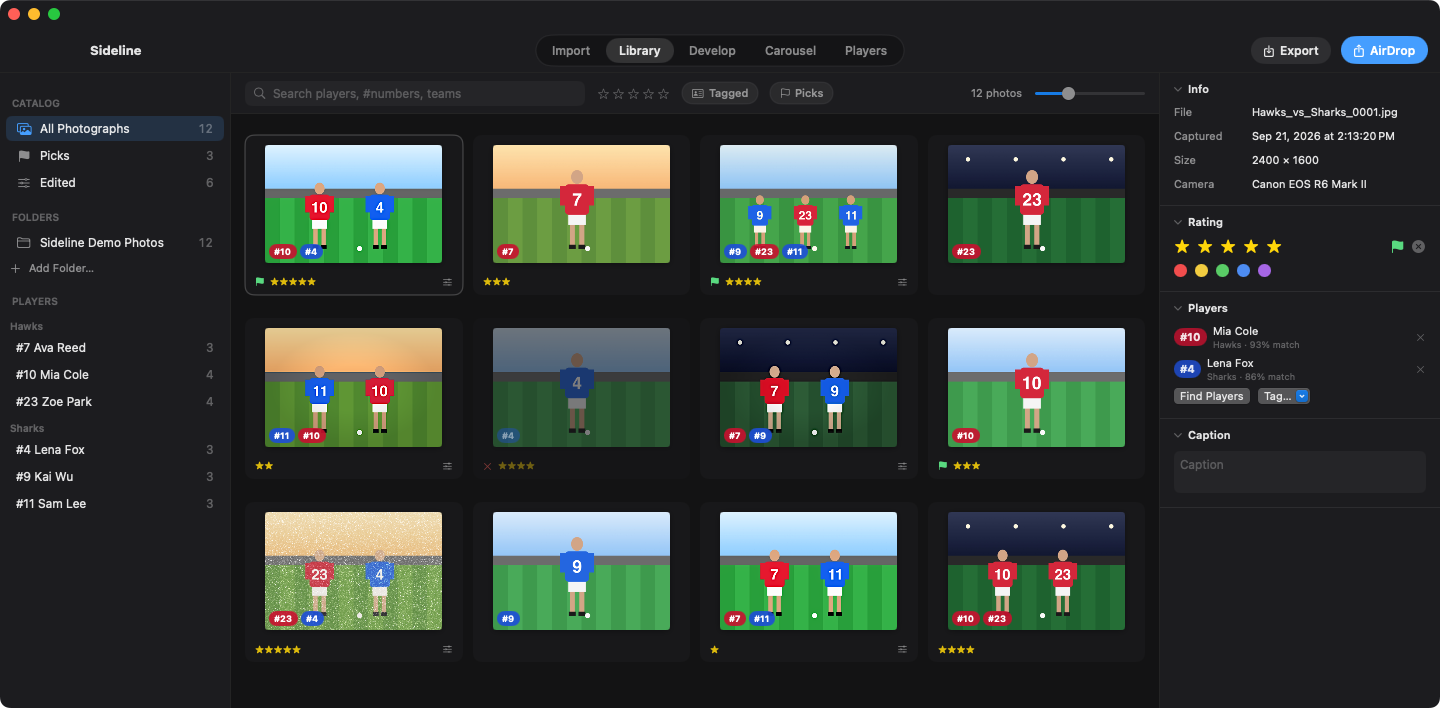1440x708 pixels.
Task: Select the single #7 sunset photo thumbnail
Action: click(x=581, y=204)
